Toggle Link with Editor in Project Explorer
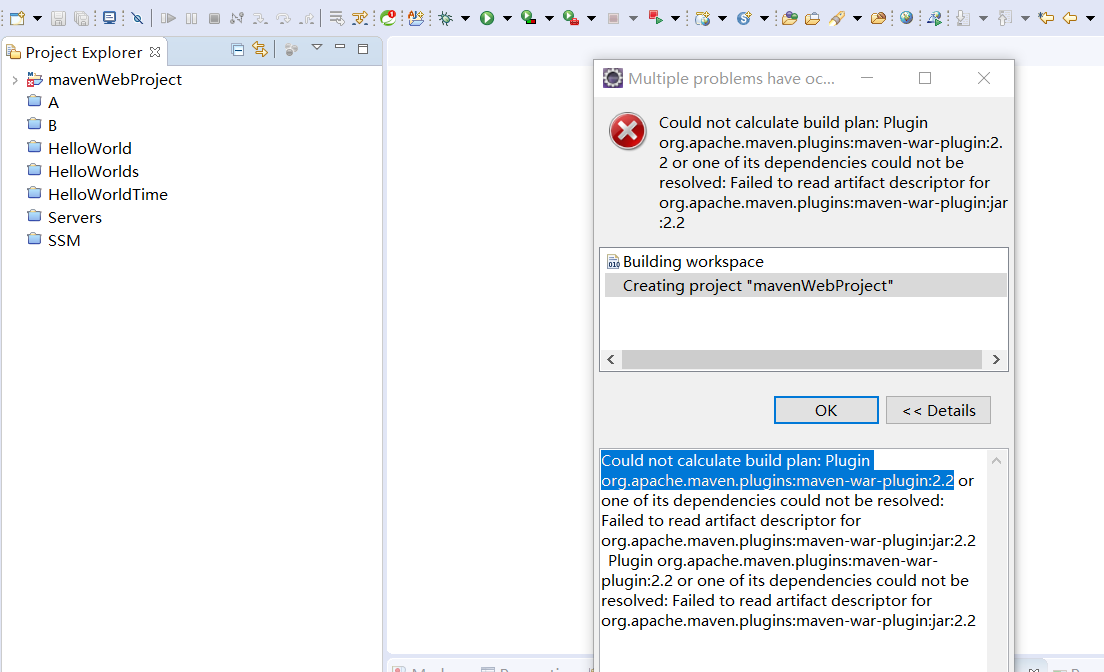This screenshot has height=672, width=1104. pos(260,49)
